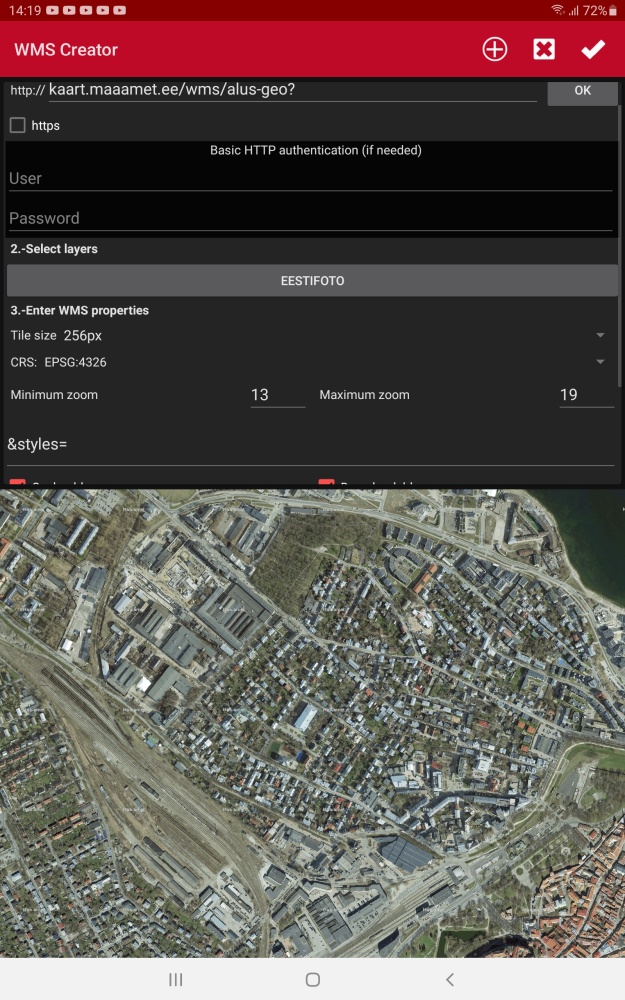625x1000 pixels.
Task: Tap the WMS URL text field
Action: pos(292,90)
